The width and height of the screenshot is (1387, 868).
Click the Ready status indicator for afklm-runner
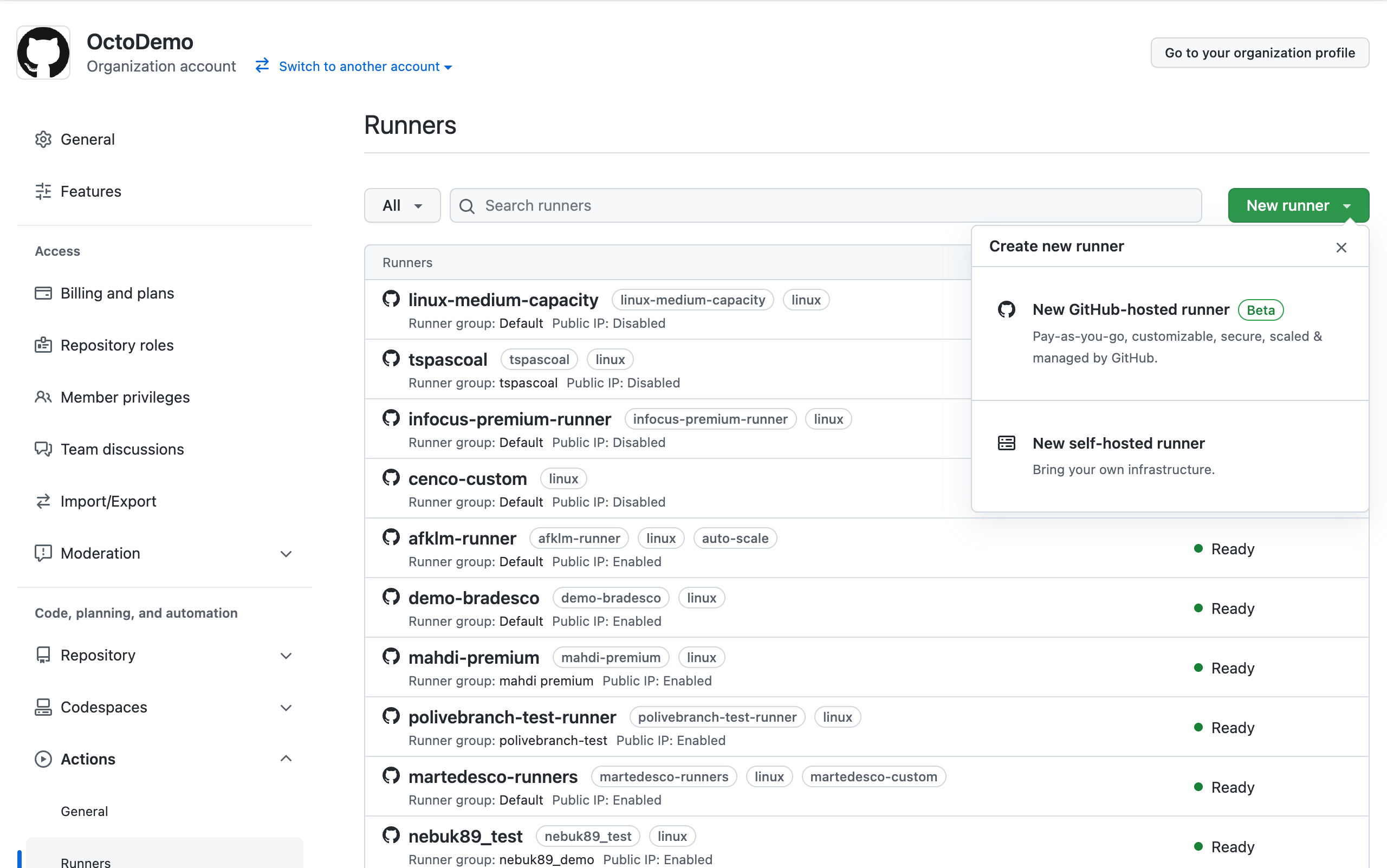point(1198,548)
